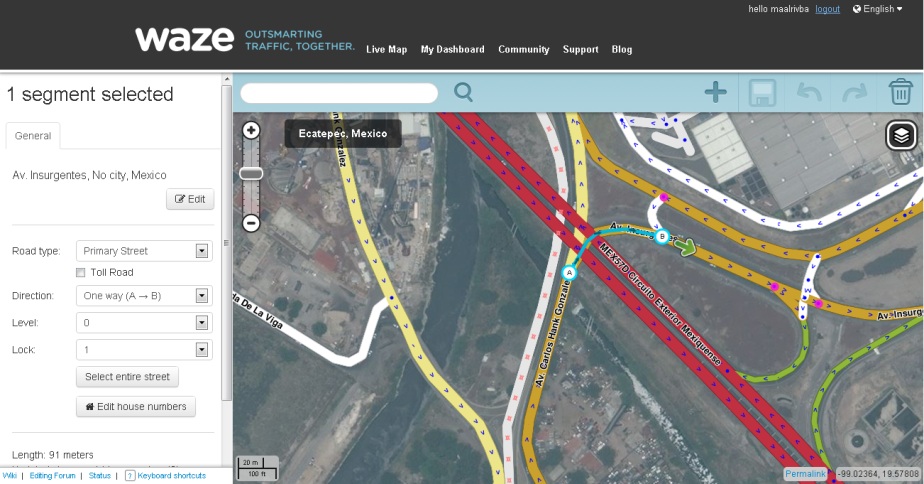Click the search magnifier icon
Image resolution: width=924 pixels, height=484 pixels.
(x=463, y=92)
